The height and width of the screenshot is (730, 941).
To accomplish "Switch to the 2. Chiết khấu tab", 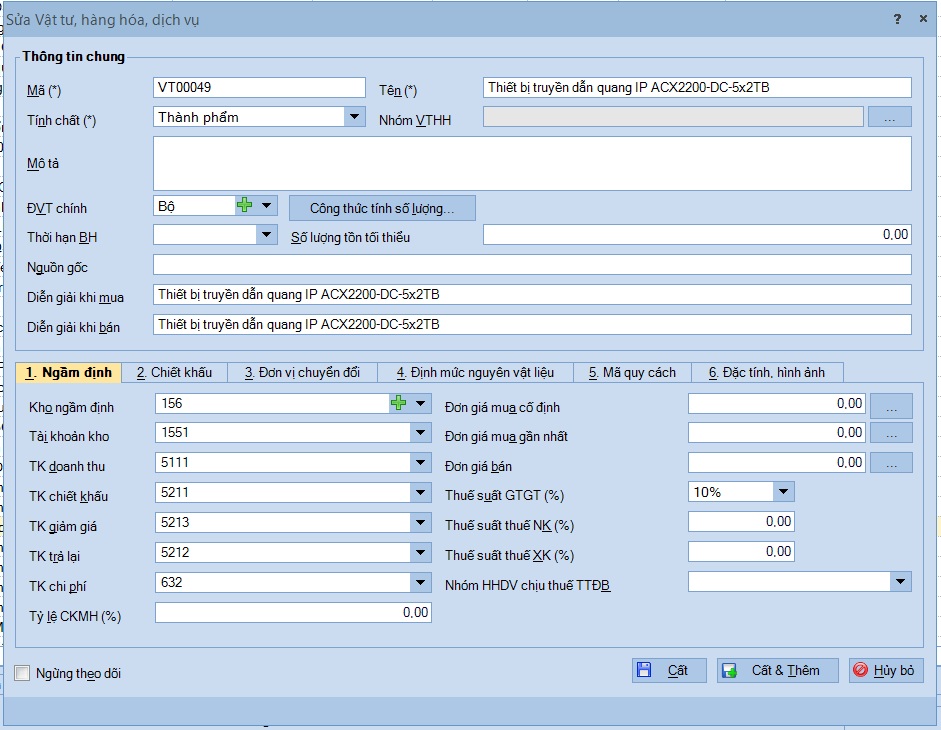I will [x=174, y=372].
